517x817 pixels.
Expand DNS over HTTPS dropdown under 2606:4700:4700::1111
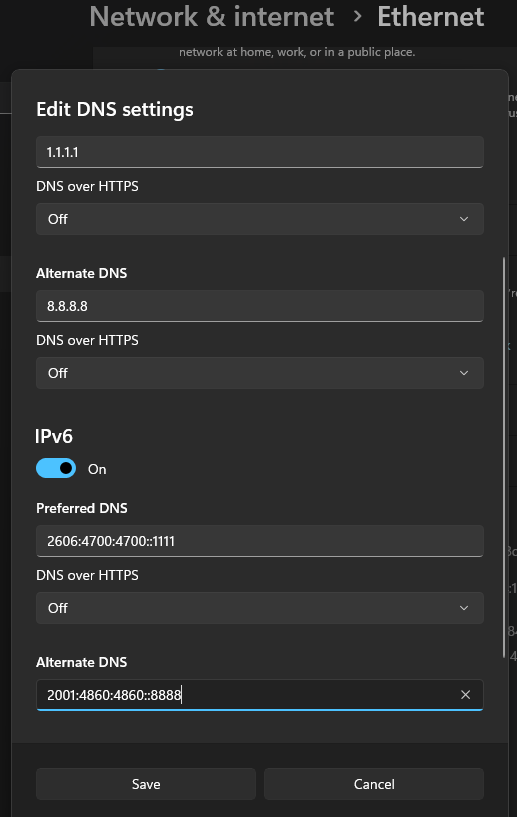click(x=260, y=608)
